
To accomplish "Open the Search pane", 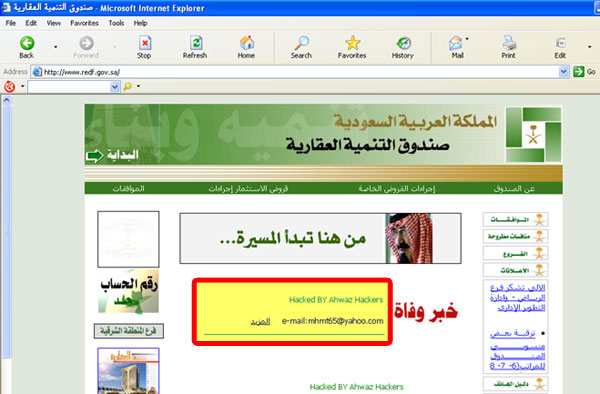I will click(x=301, y=47).
